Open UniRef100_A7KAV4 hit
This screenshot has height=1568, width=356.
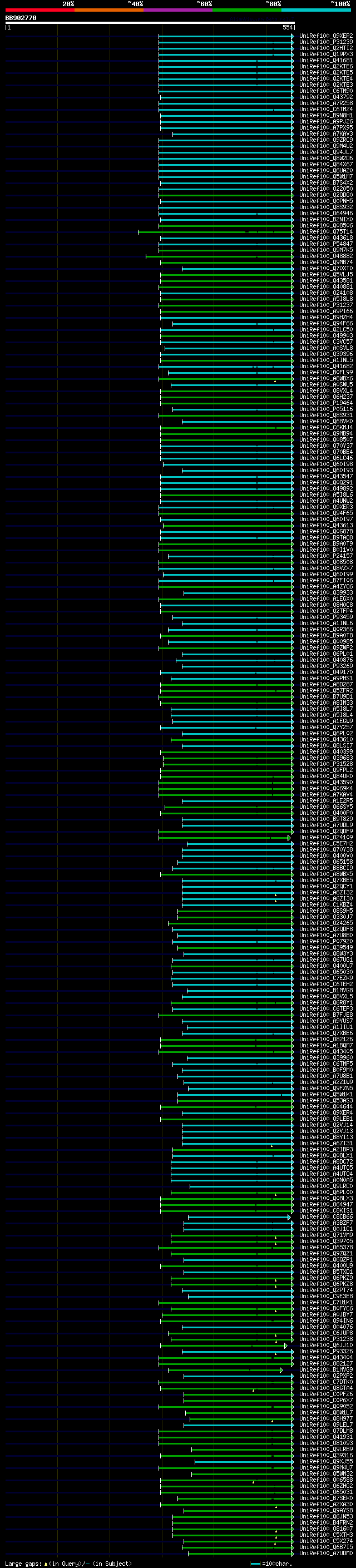[325, 795]
